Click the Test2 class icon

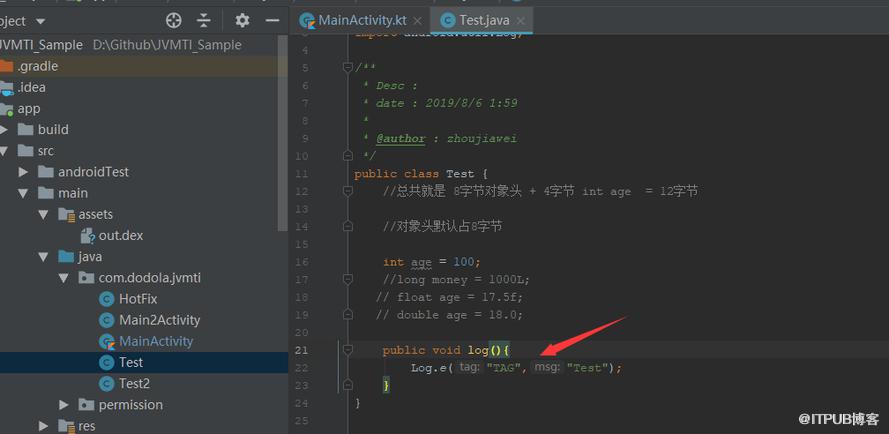pos(106,384)
